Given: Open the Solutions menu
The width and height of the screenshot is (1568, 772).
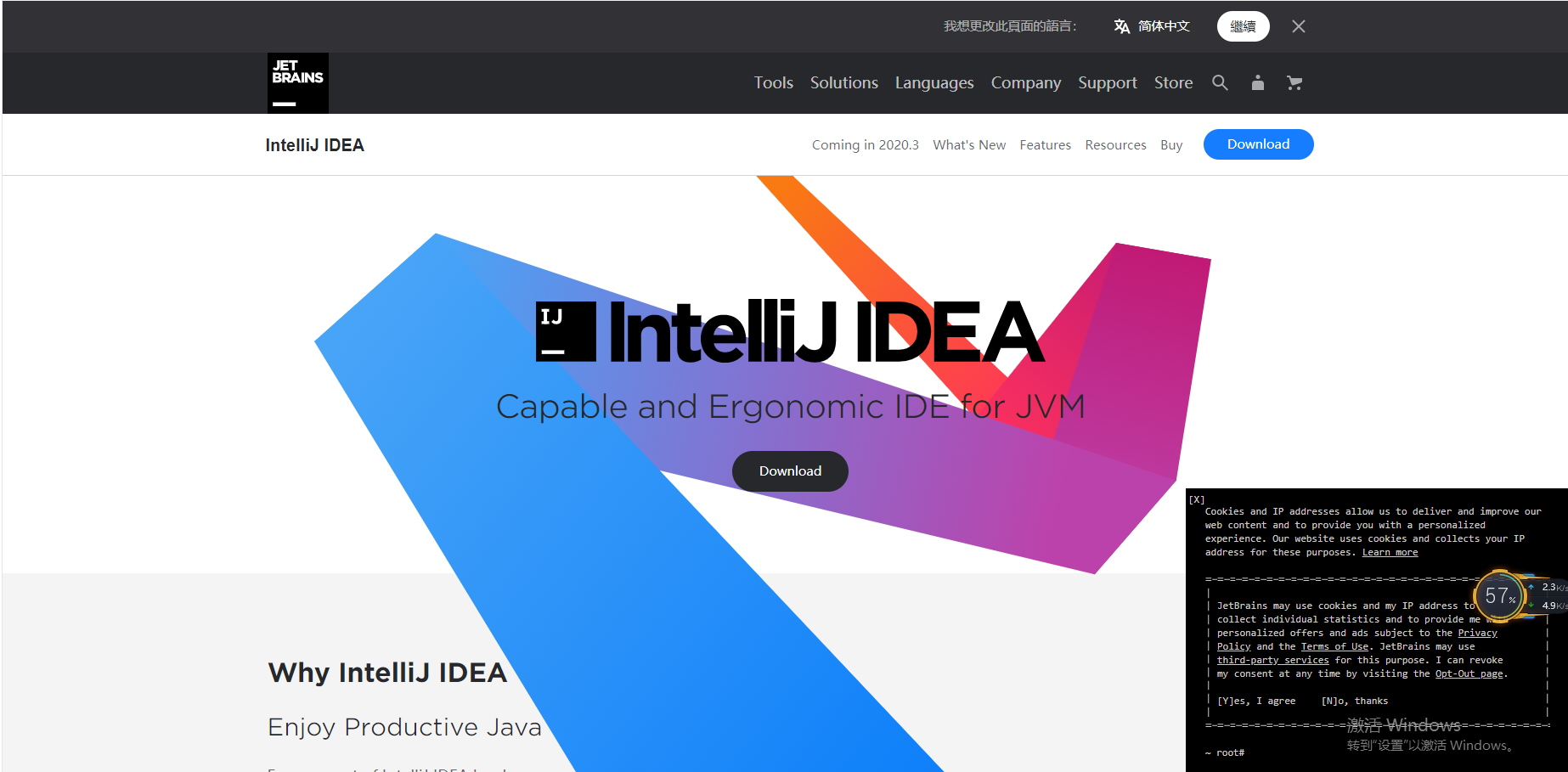Looking at the screenshot, I should [x=844, y=82].
